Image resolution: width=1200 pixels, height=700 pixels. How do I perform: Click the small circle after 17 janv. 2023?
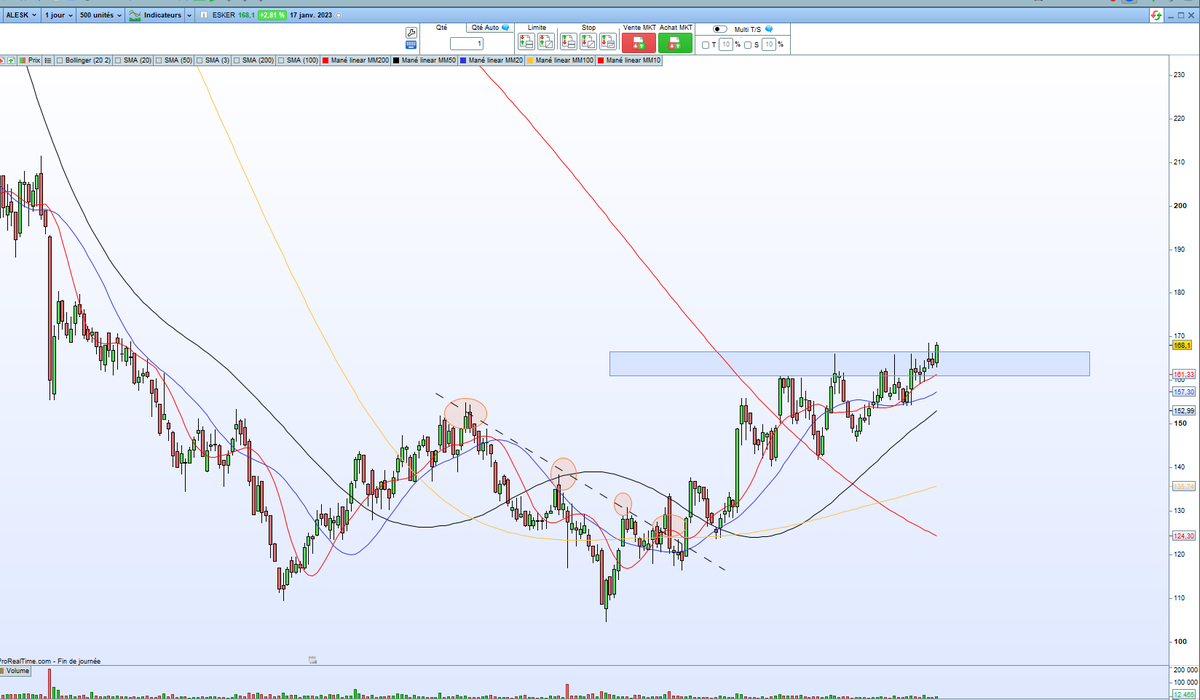(339, 15)
